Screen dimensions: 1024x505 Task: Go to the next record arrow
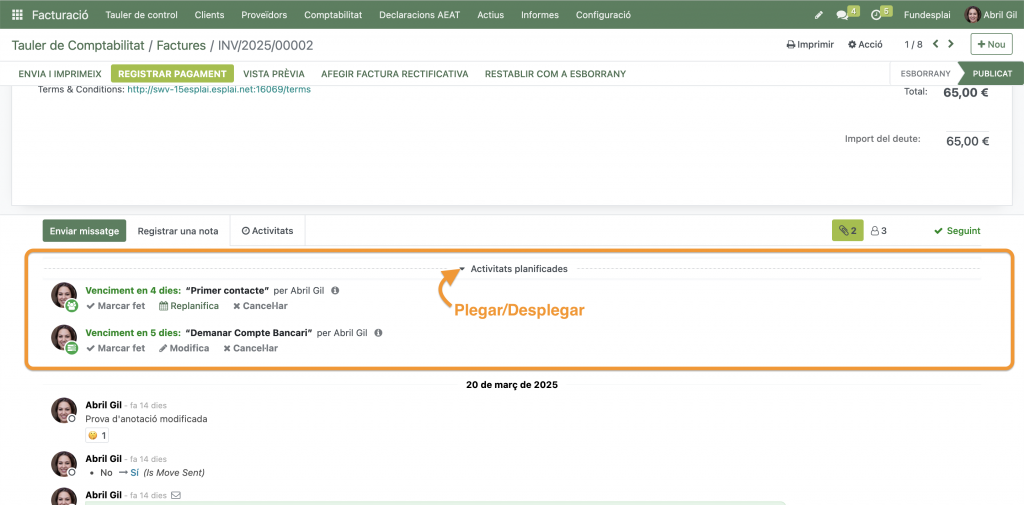(x=951, y=44)
